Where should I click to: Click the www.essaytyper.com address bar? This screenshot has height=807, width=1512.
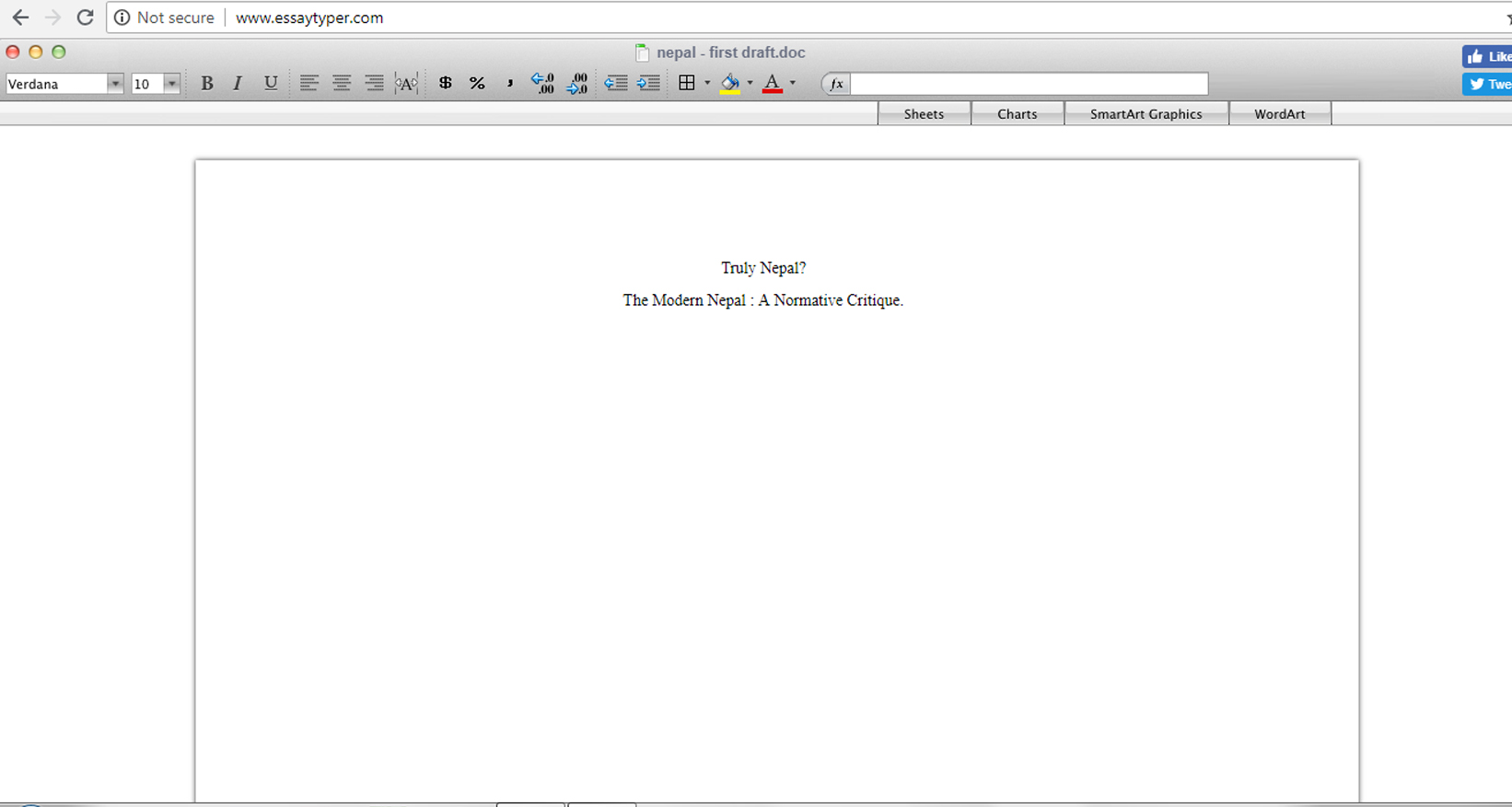(309, 18)
